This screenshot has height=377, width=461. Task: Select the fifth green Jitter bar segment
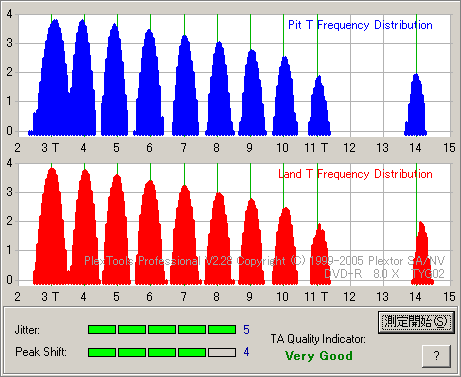click(222, 330)
